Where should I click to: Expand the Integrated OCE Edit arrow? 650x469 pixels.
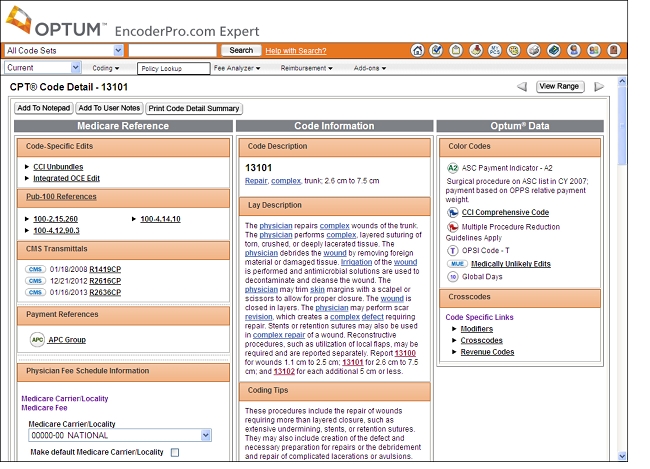[27, 178]
